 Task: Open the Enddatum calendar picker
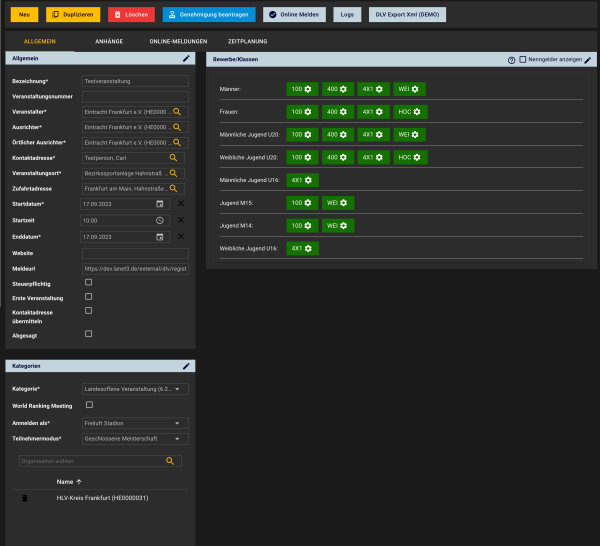(x=160, y=237)
